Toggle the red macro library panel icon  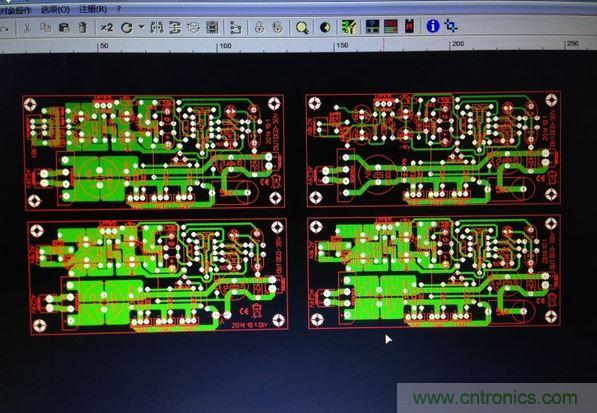(409, 27)
